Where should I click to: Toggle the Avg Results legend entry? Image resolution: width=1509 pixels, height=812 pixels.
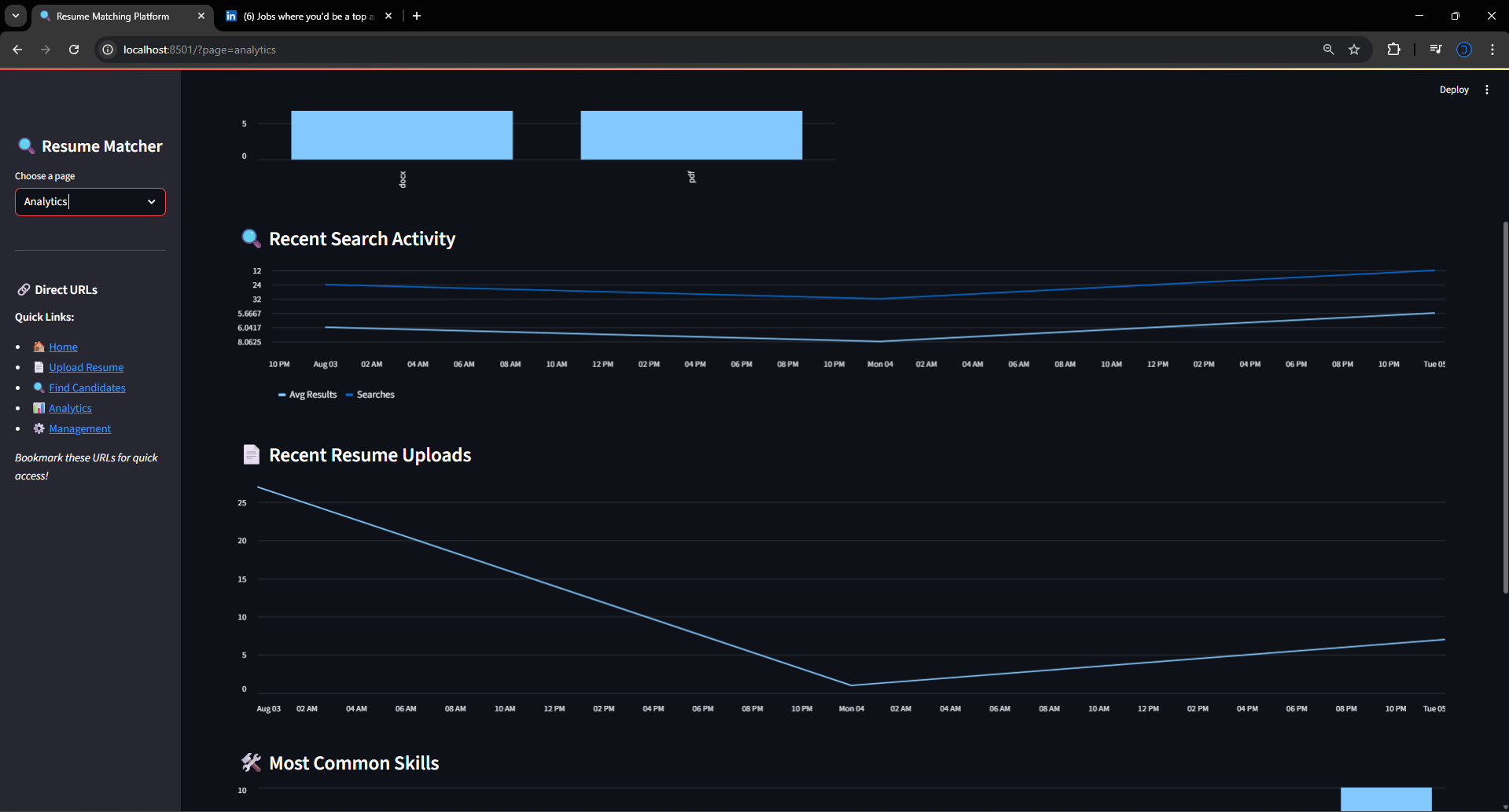(x=307, y=395)
